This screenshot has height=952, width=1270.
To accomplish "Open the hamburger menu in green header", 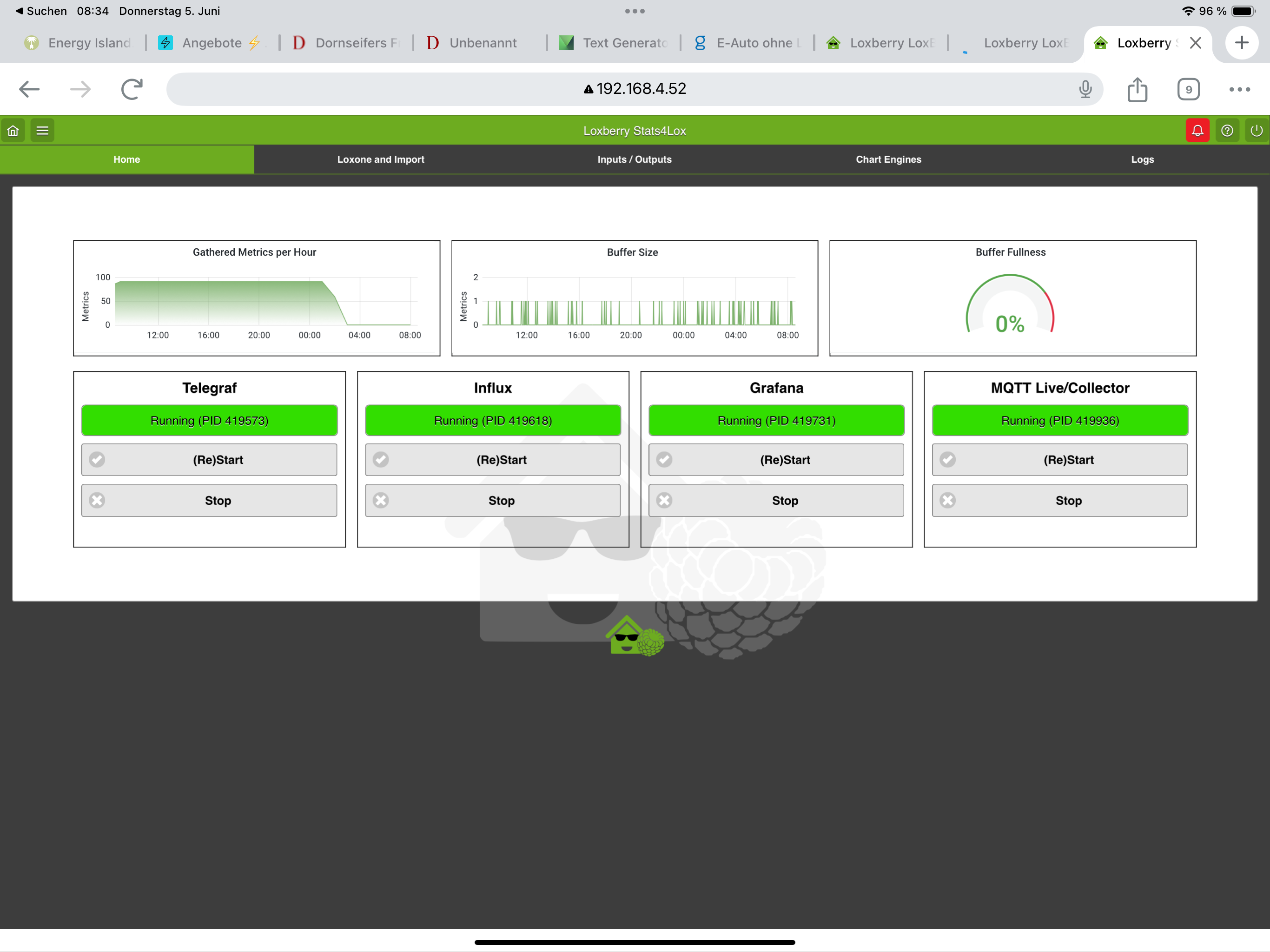I will click(42, 130).
